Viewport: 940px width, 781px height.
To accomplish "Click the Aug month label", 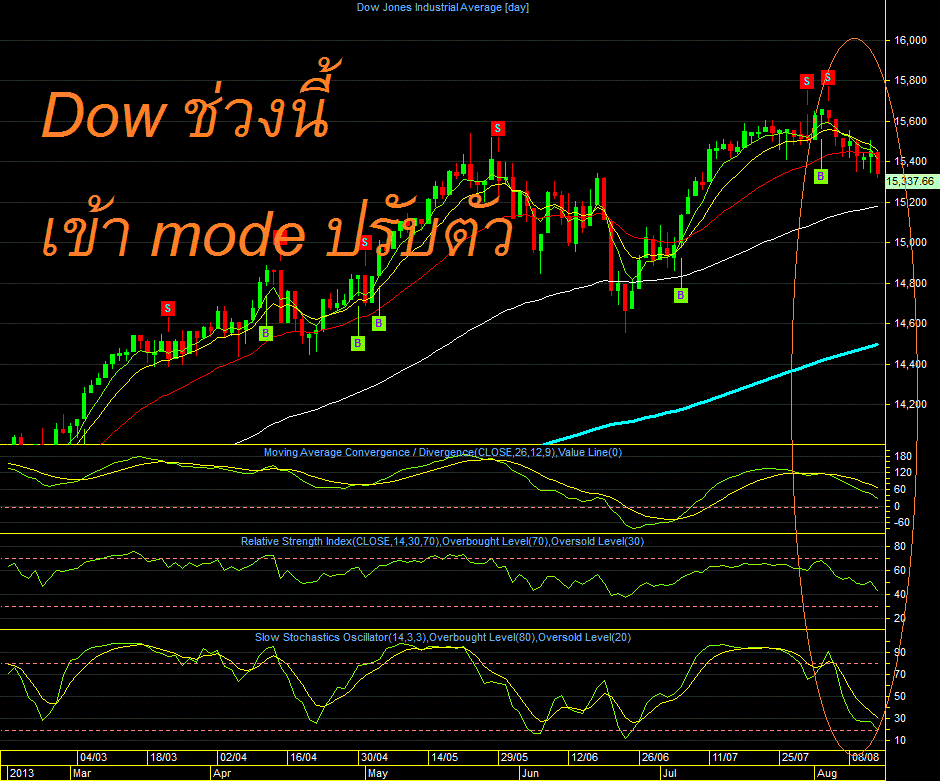I will tap(827, 773).
